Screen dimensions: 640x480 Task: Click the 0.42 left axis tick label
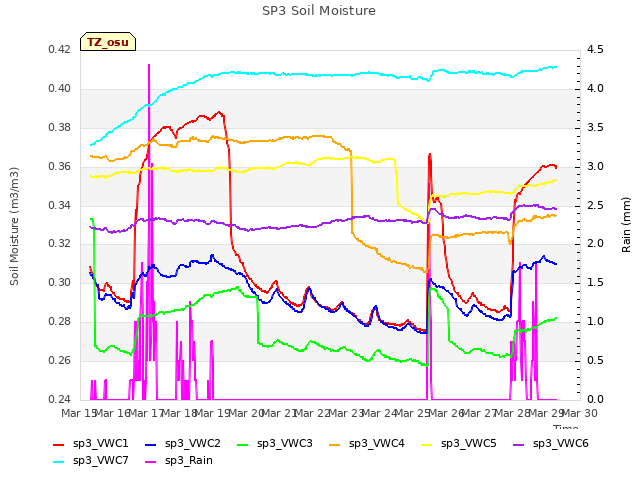point(59,49)
